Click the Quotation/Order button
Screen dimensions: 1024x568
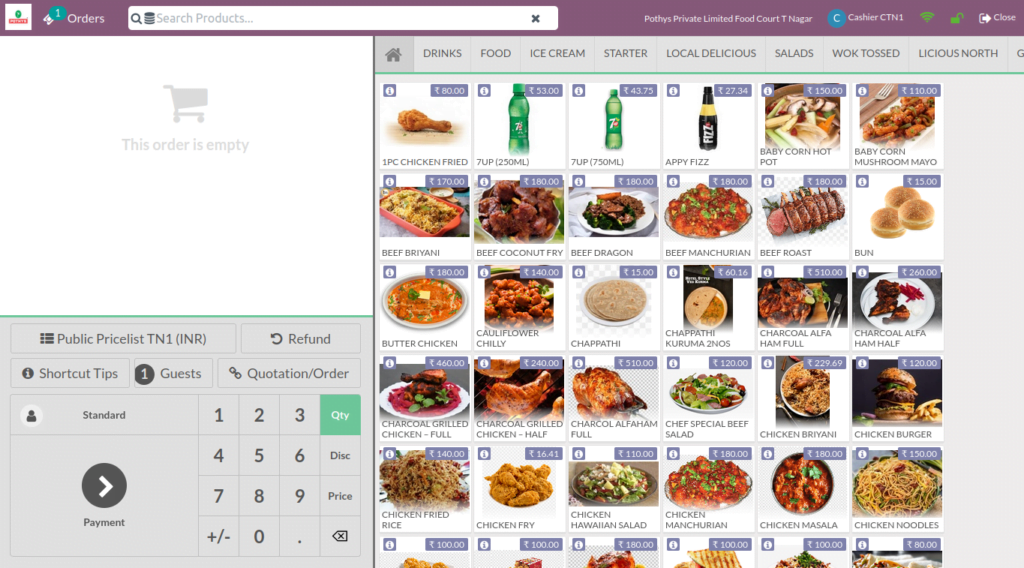pos(289,373)
